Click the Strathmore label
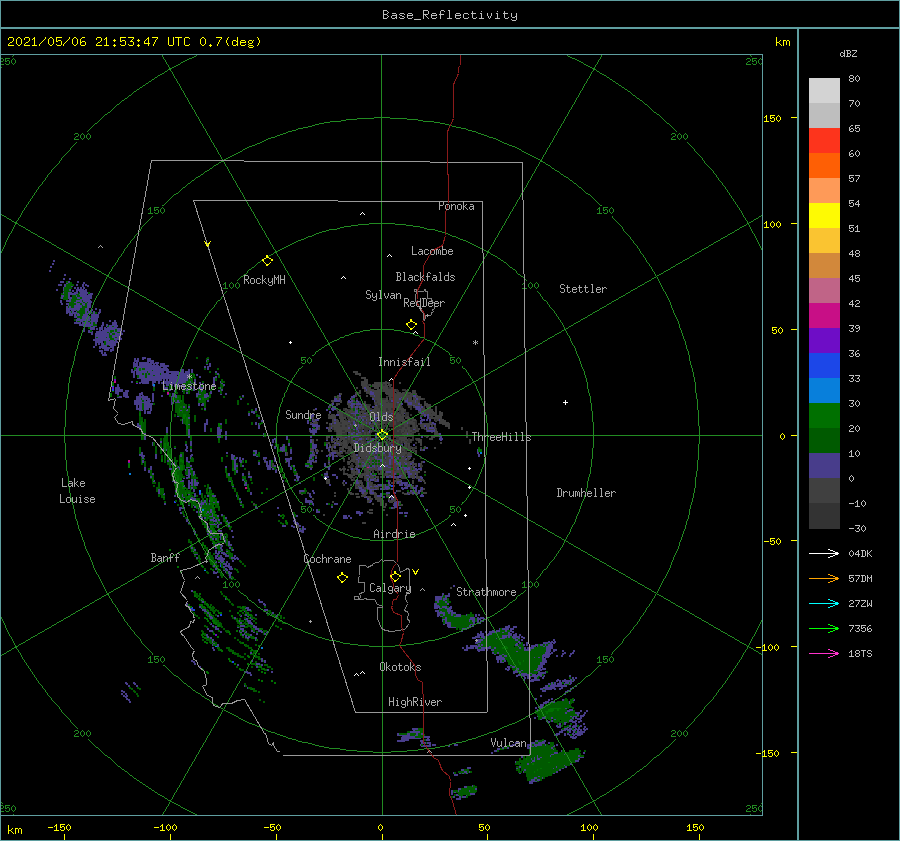 (x=486, y=592)
